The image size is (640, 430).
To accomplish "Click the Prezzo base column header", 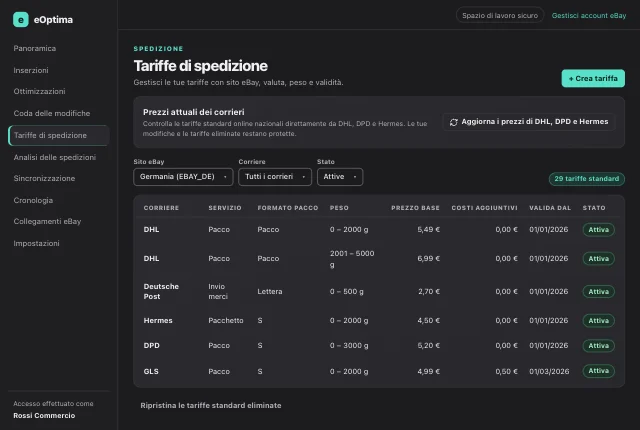I will tap(415, 208).
